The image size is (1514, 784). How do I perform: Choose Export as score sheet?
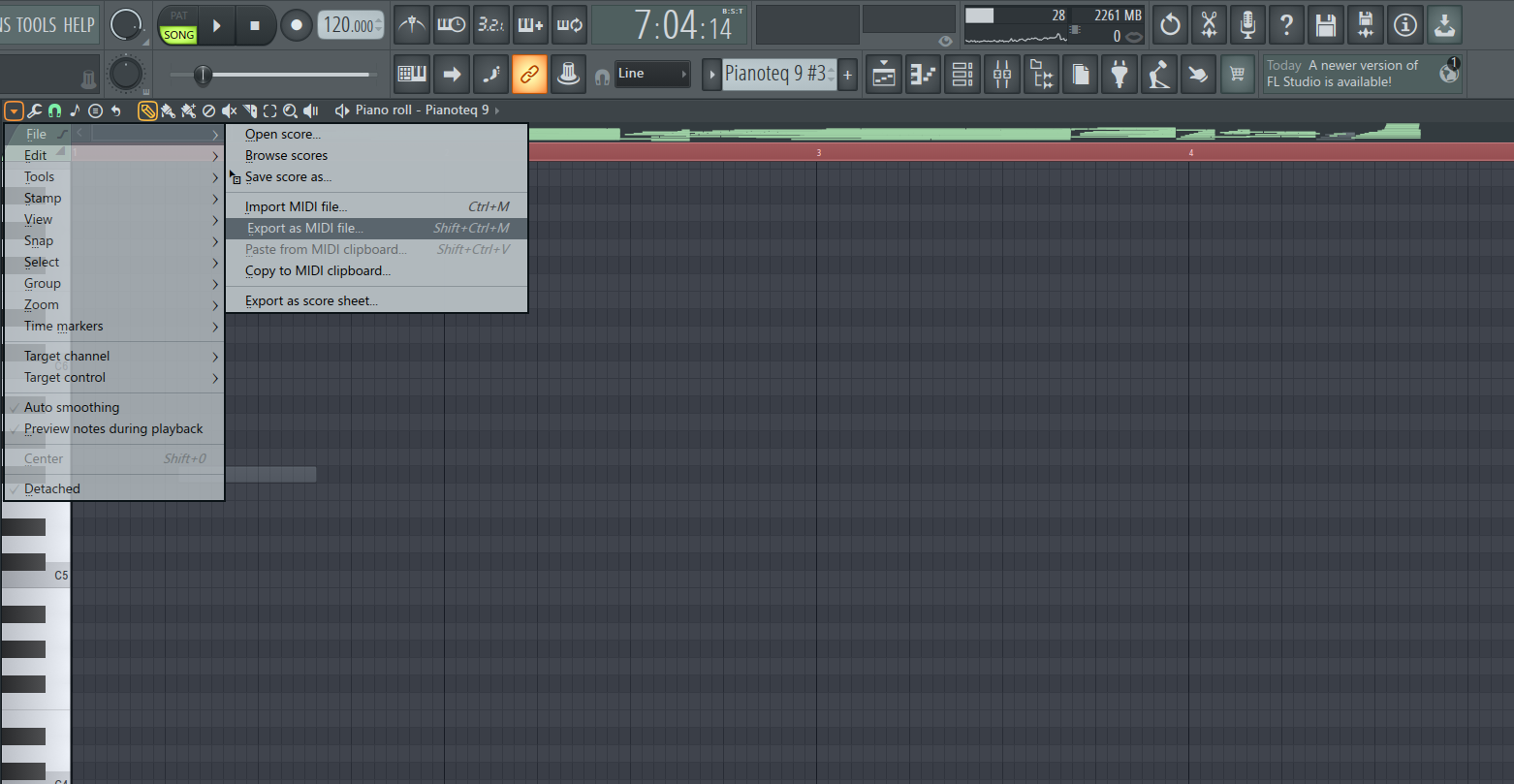point(376,300)
